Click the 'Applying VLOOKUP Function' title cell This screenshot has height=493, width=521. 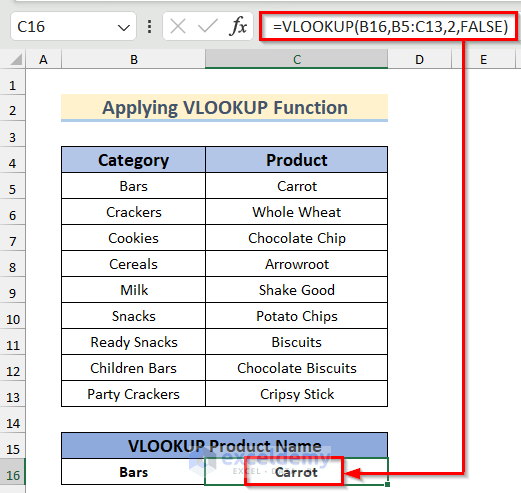[225, 108]
